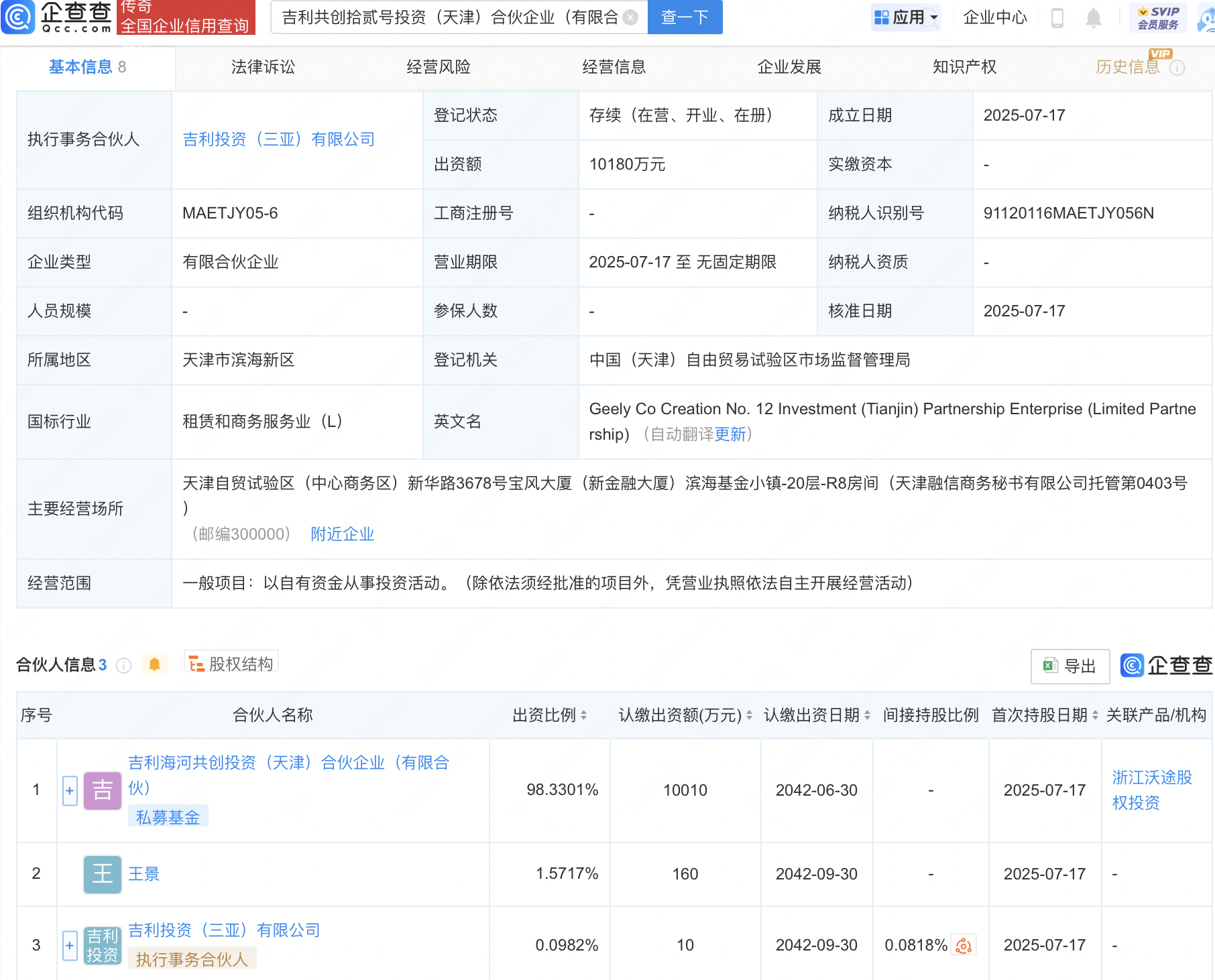This screenshot has height=980, width=1215.
Task: Click the orange bell monitor icon
Action: 155,664
